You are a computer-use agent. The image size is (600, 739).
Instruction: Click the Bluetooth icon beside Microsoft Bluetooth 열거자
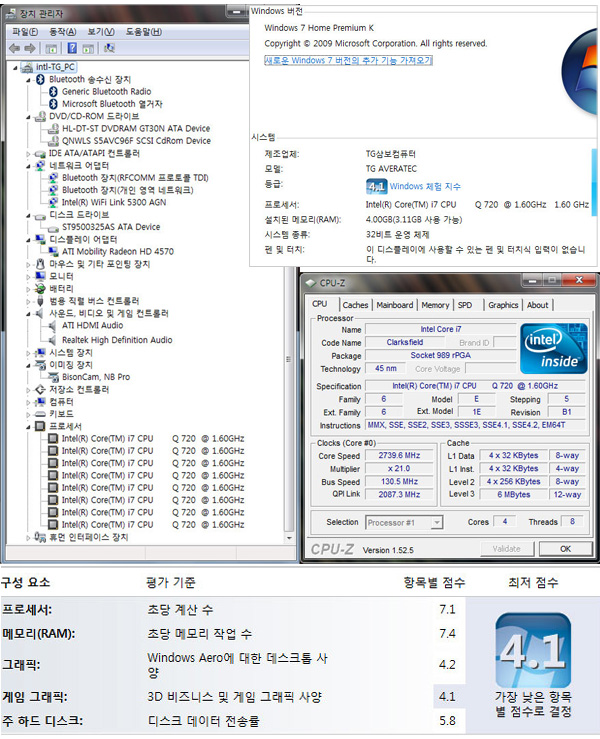pos(53,104)
